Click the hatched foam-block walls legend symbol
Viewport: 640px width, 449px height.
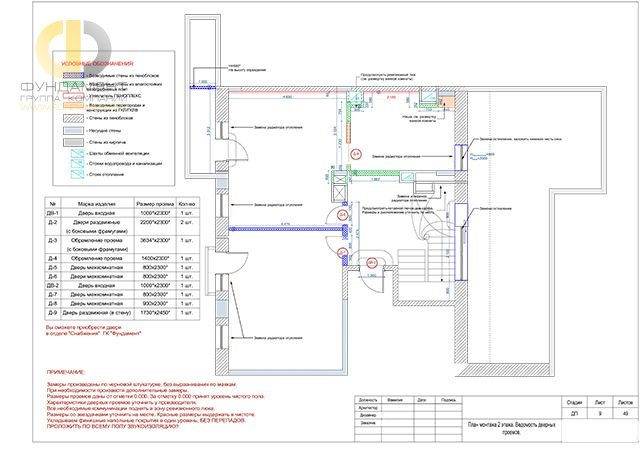[x=73, y=118]
